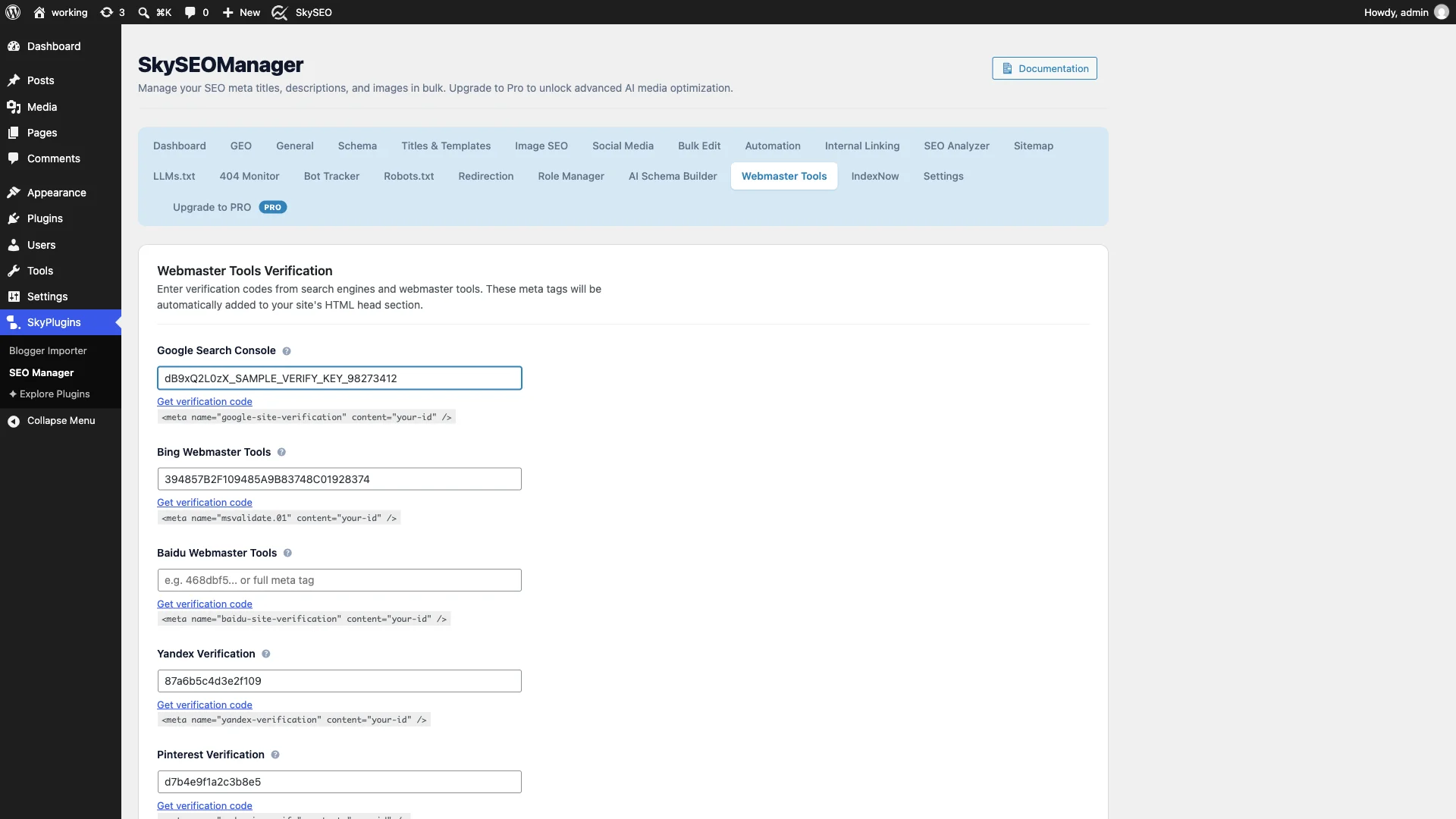Viewport: 1456px width, 819px height.
Task: Focus the Pinterest Verification input field
Action: (340, 782)
